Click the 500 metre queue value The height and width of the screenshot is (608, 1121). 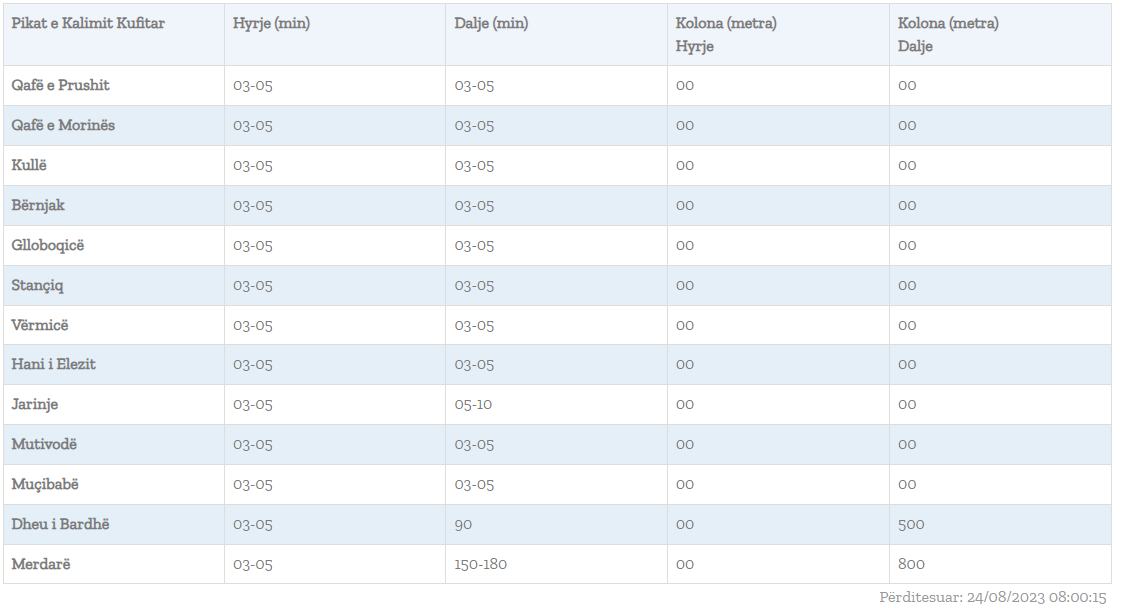click(911, 525)
